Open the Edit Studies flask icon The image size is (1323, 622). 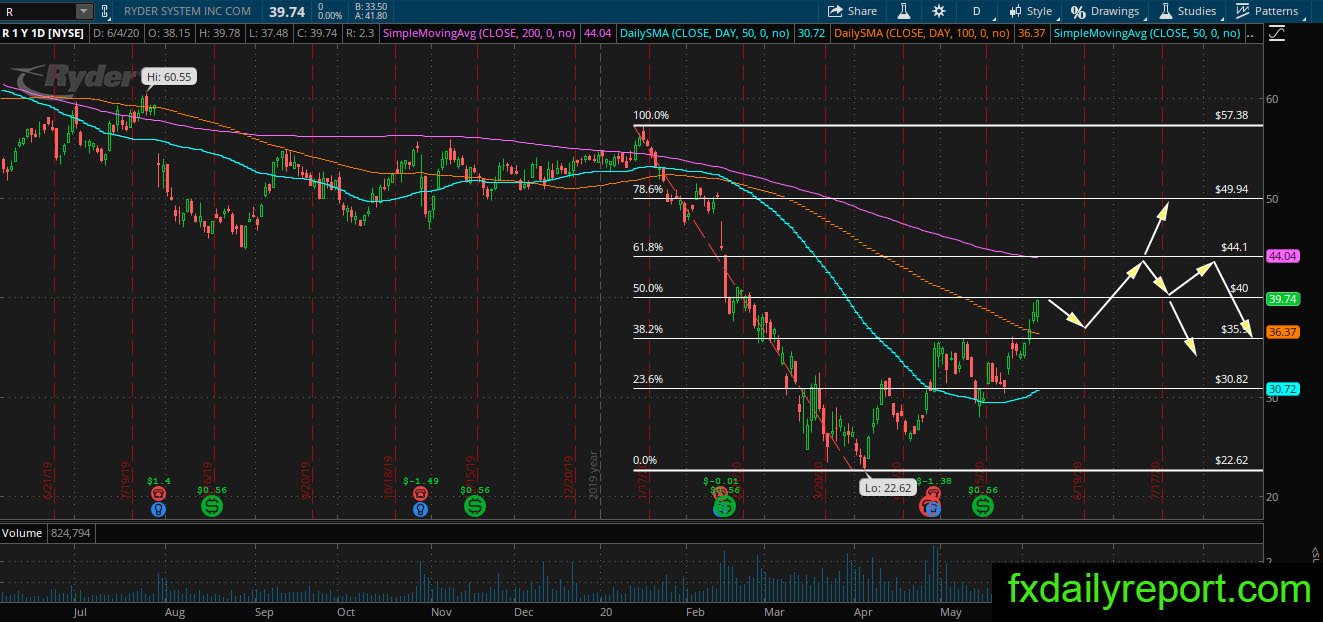pyautogui.click(x=903, y=11)
